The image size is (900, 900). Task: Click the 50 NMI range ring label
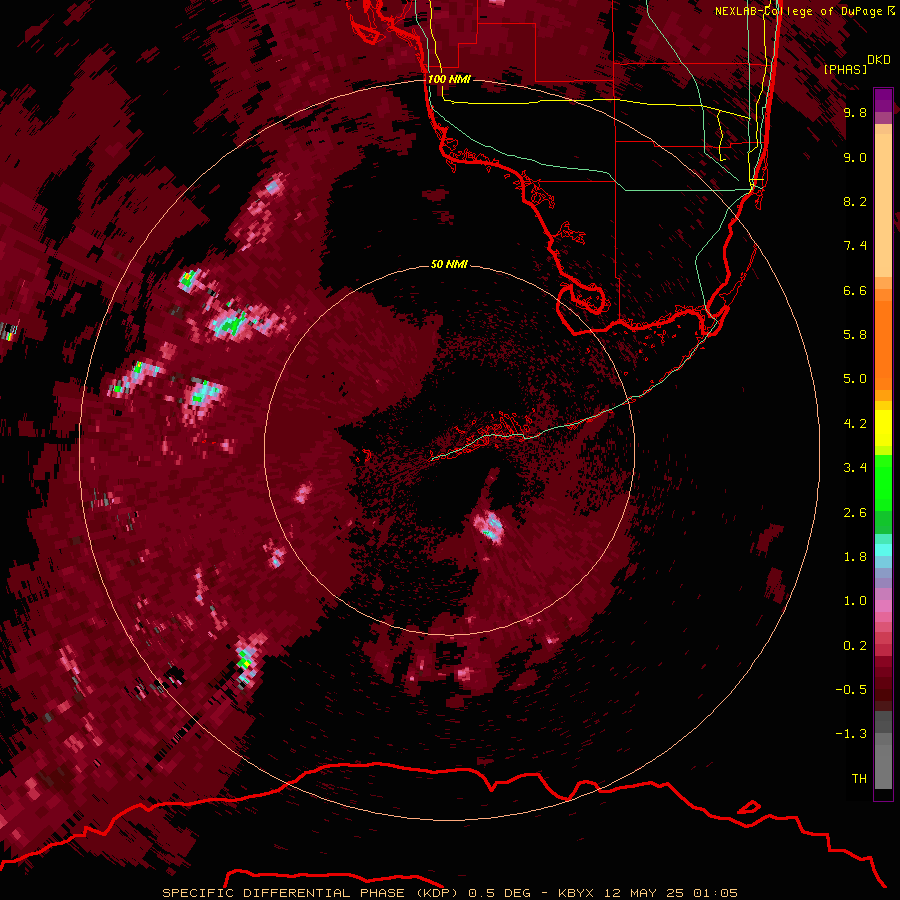(x=449, y=264)
